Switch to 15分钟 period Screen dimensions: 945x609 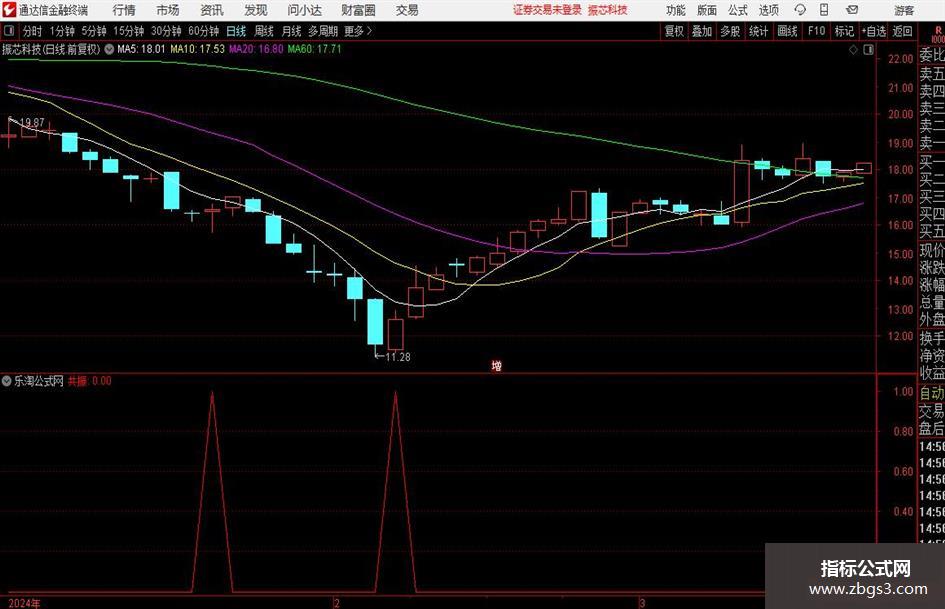tap(129, 31)
